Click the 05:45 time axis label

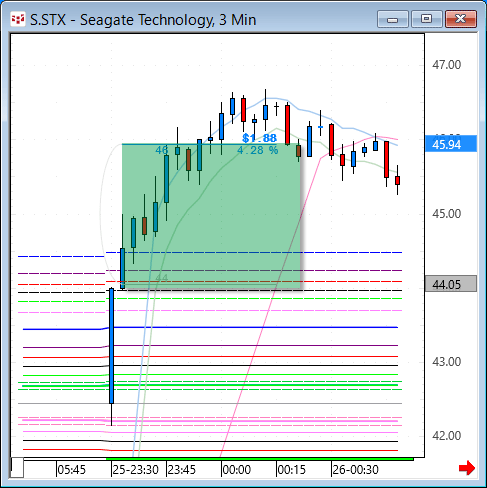click(72, 470)
